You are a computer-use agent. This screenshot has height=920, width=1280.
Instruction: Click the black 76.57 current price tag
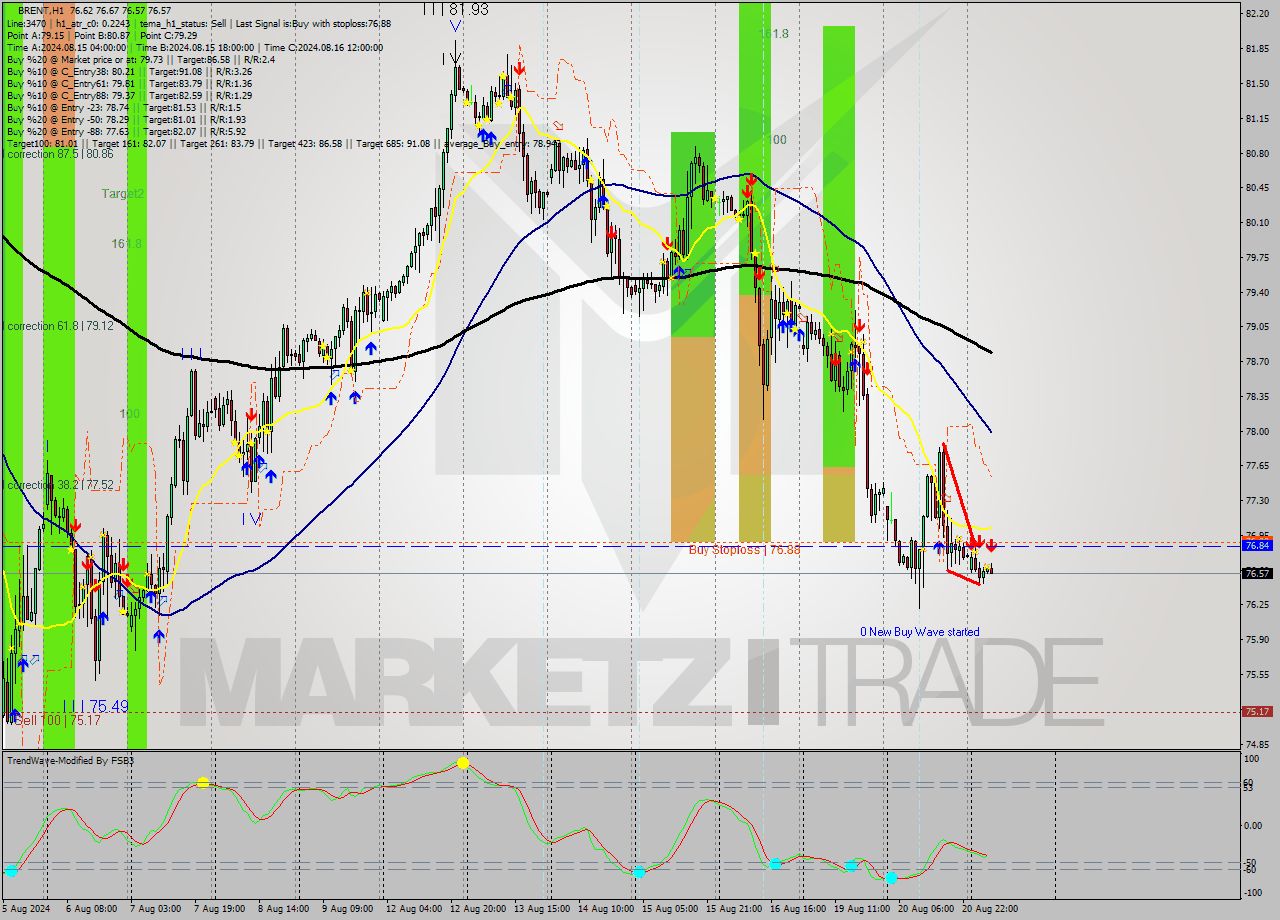tap(1256, 573)
